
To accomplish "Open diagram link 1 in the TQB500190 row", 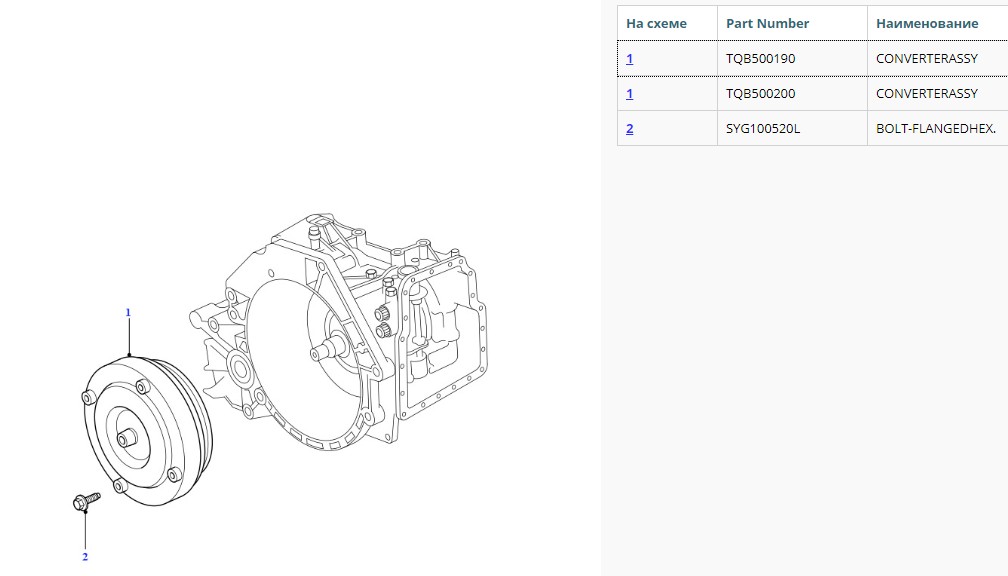I will tap(629, 58).
